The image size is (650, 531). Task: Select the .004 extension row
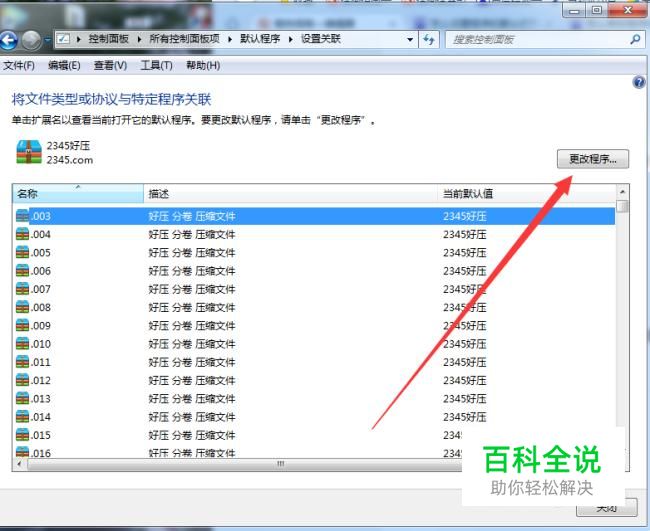point(314,235)
